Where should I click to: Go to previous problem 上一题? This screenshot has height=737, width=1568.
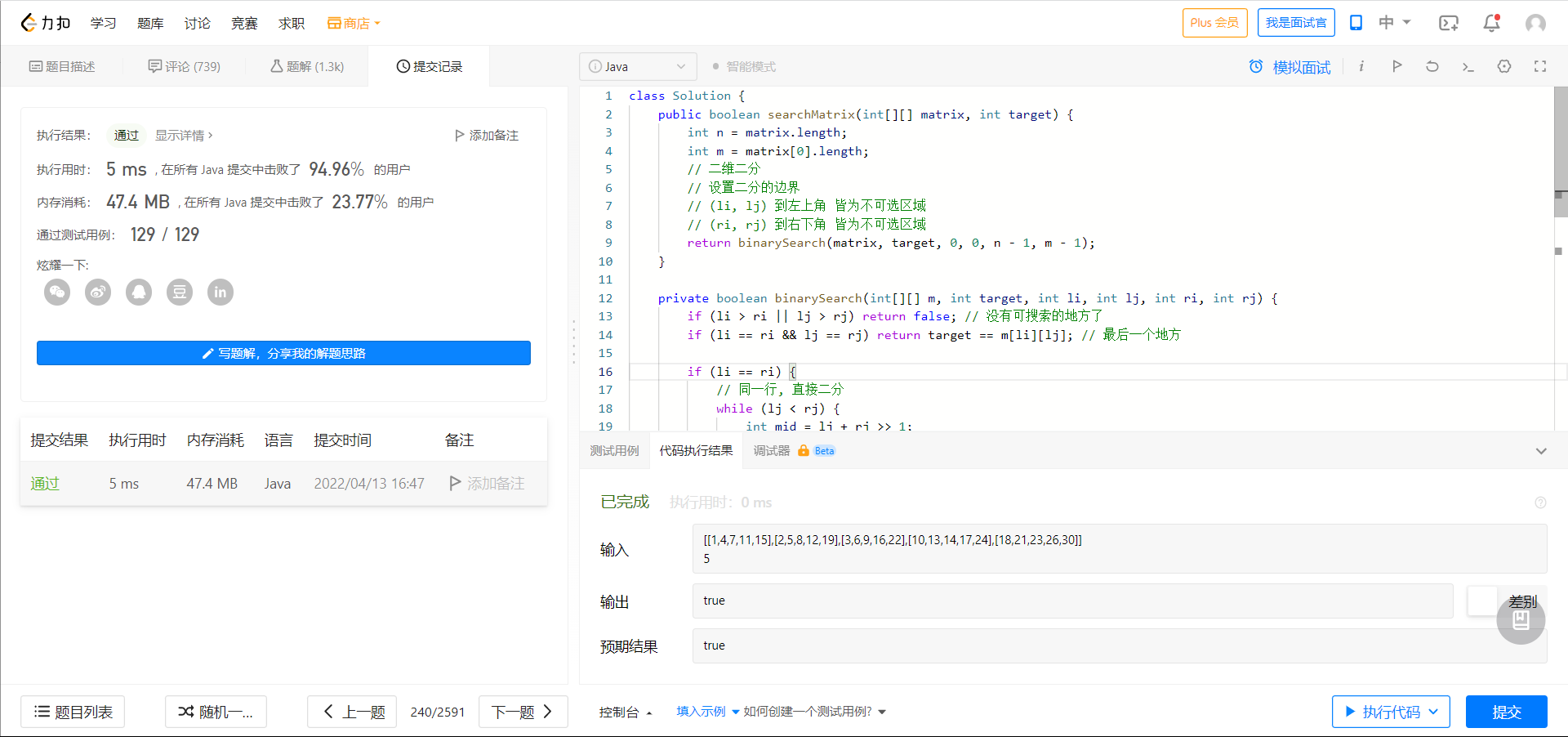click(x=352, y=712)
